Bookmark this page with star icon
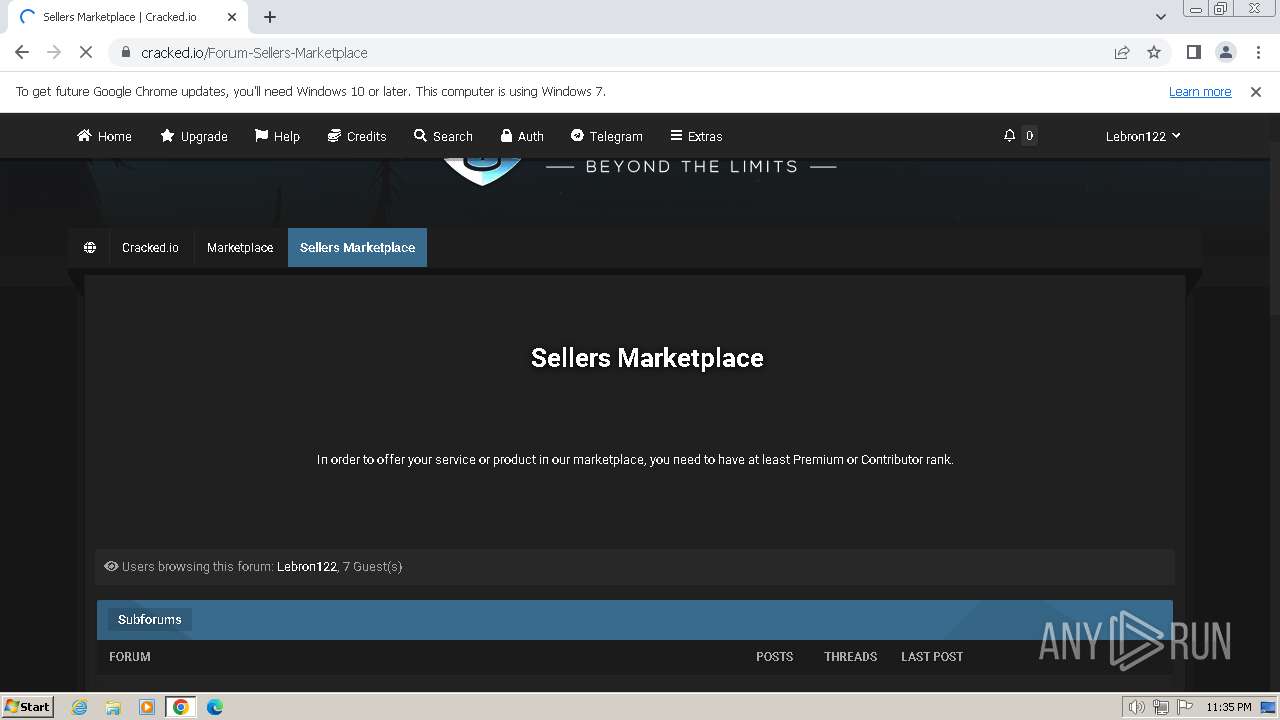Viewport: 1280px width, 720px height. tap(1154, 52)
